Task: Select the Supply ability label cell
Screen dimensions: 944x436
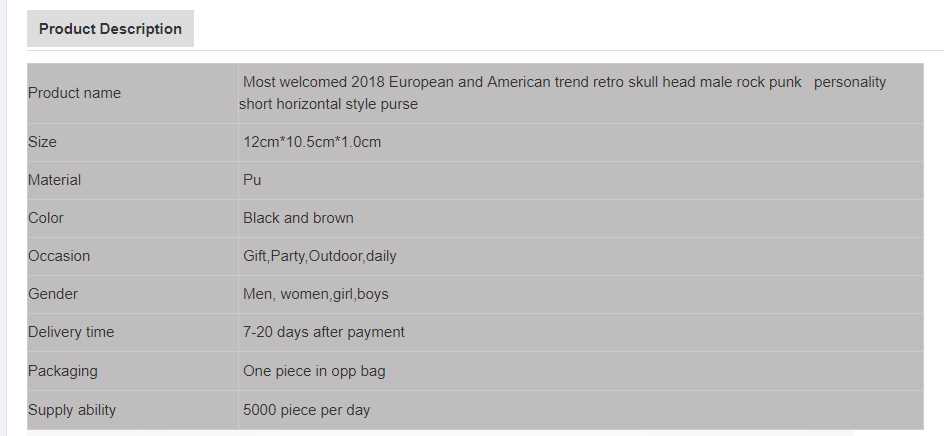Action: 72,410
